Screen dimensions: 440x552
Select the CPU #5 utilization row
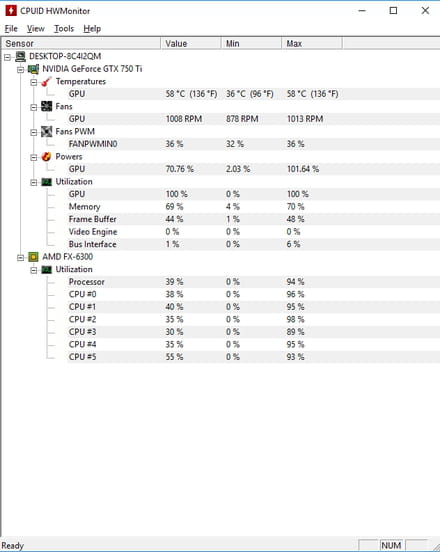click(x=253, y=357)
